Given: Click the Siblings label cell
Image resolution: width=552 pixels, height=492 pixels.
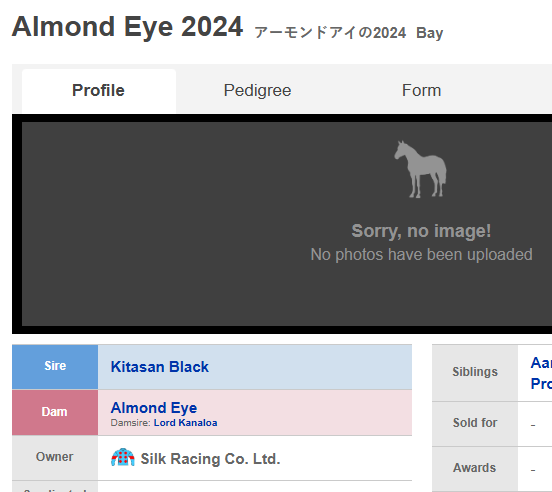Looking at the screenshot, I should click(x=475, y=372).
